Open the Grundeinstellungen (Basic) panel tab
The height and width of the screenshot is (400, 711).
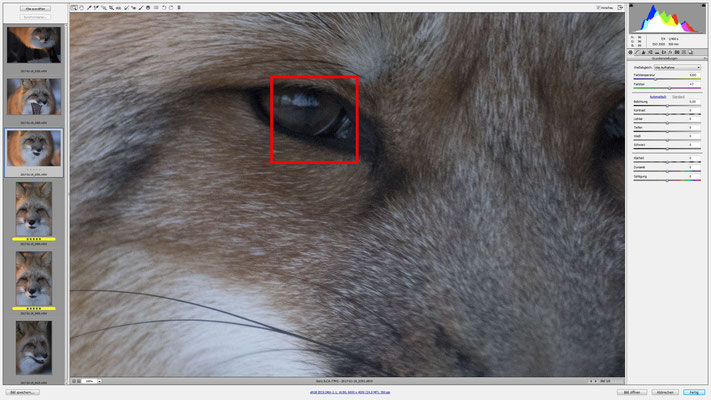coord(630,52)
